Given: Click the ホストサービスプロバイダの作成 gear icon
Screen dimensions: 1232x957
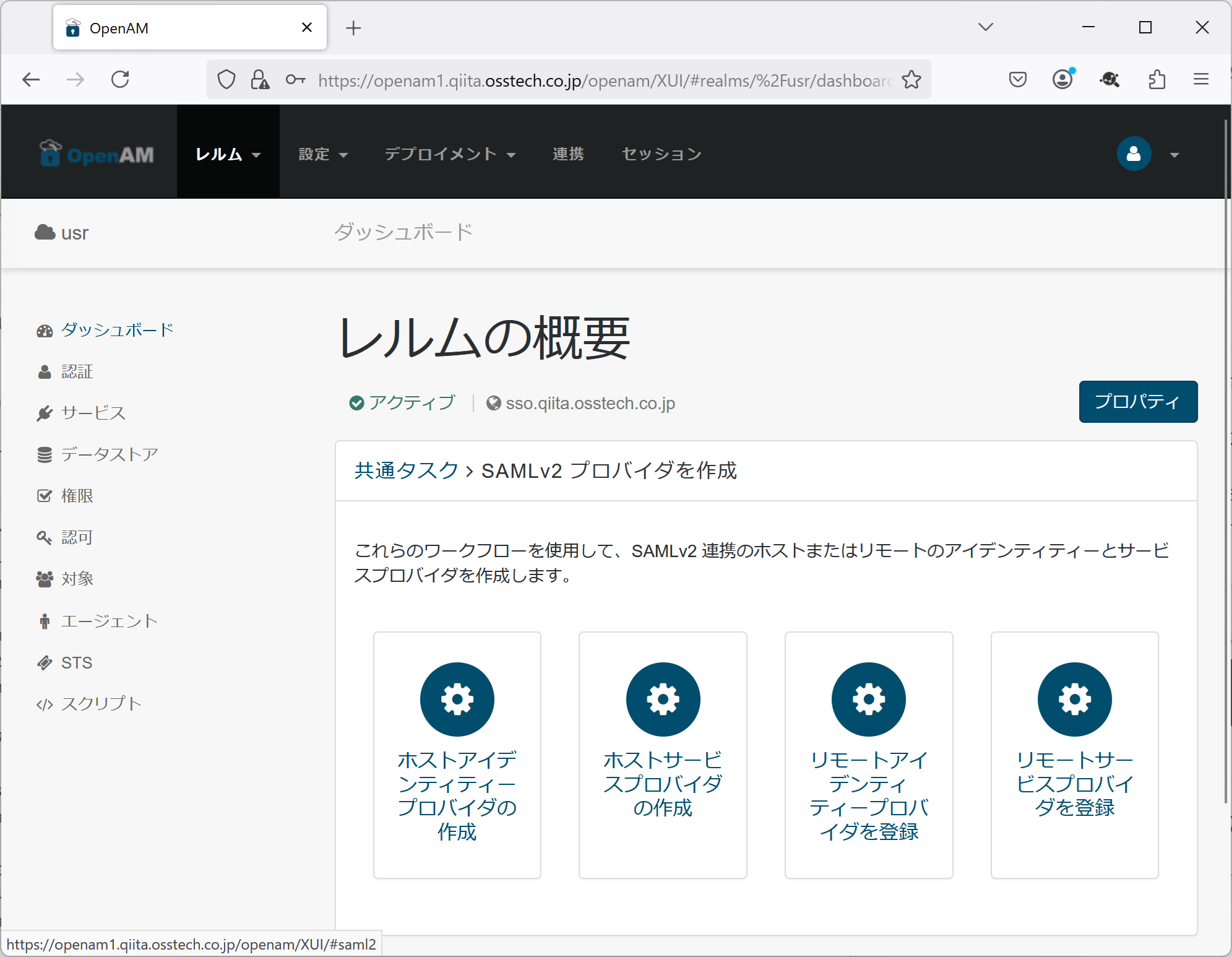Looking at the screenshot, I should pyautogui.click(x=663, y=699).
